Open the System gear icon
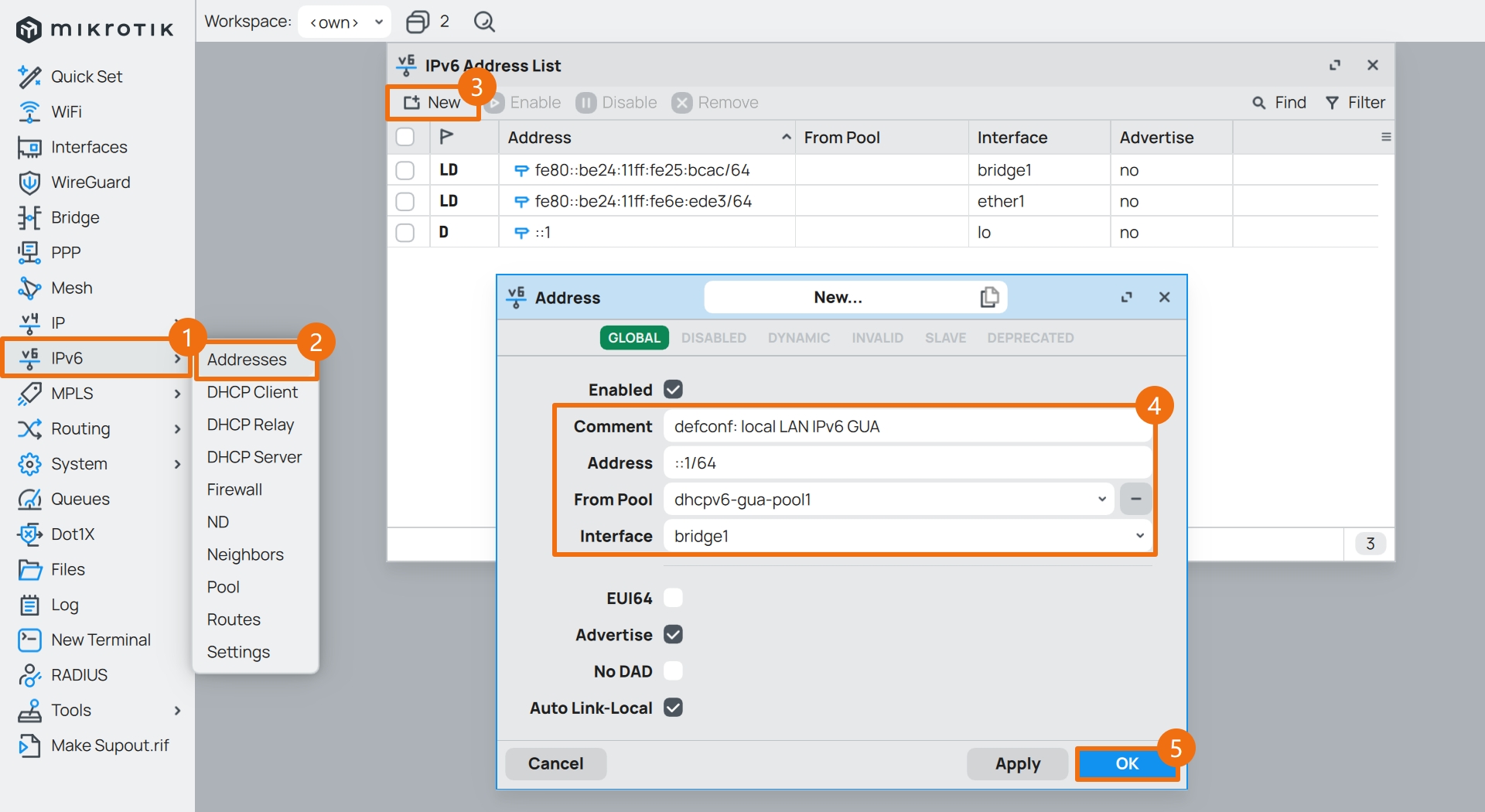Image resolution: width=1485 pixels, height=812 pixels. (29, 464)
